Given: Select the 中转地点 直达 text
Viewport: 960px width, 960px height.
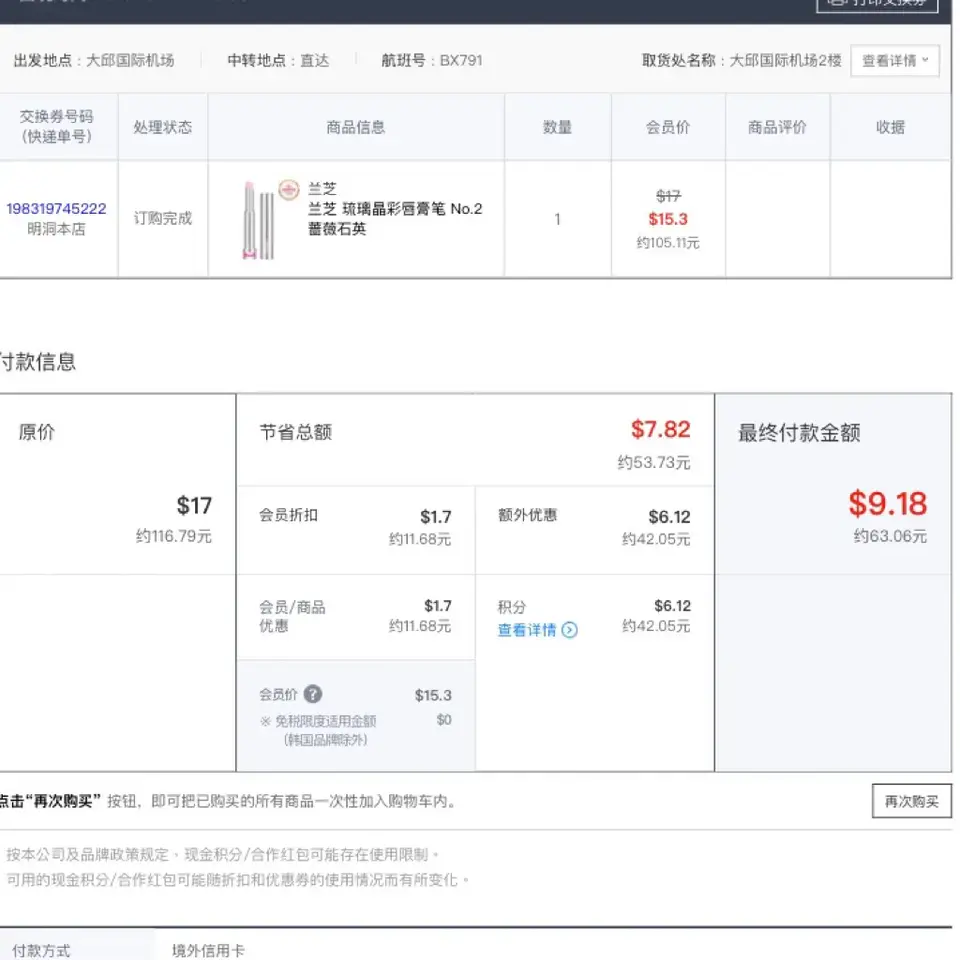Looking at the screenshot, I should [x=278, y=61].
